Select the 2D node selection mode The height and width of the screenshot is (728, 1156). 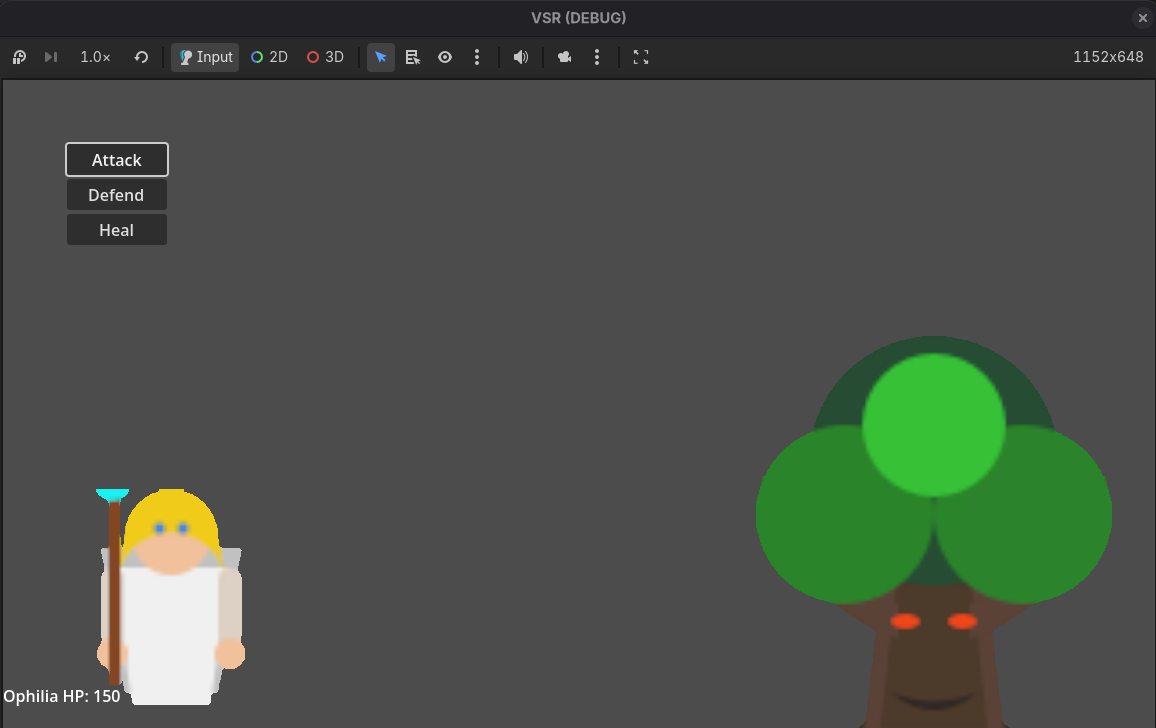tap(269, 57)
